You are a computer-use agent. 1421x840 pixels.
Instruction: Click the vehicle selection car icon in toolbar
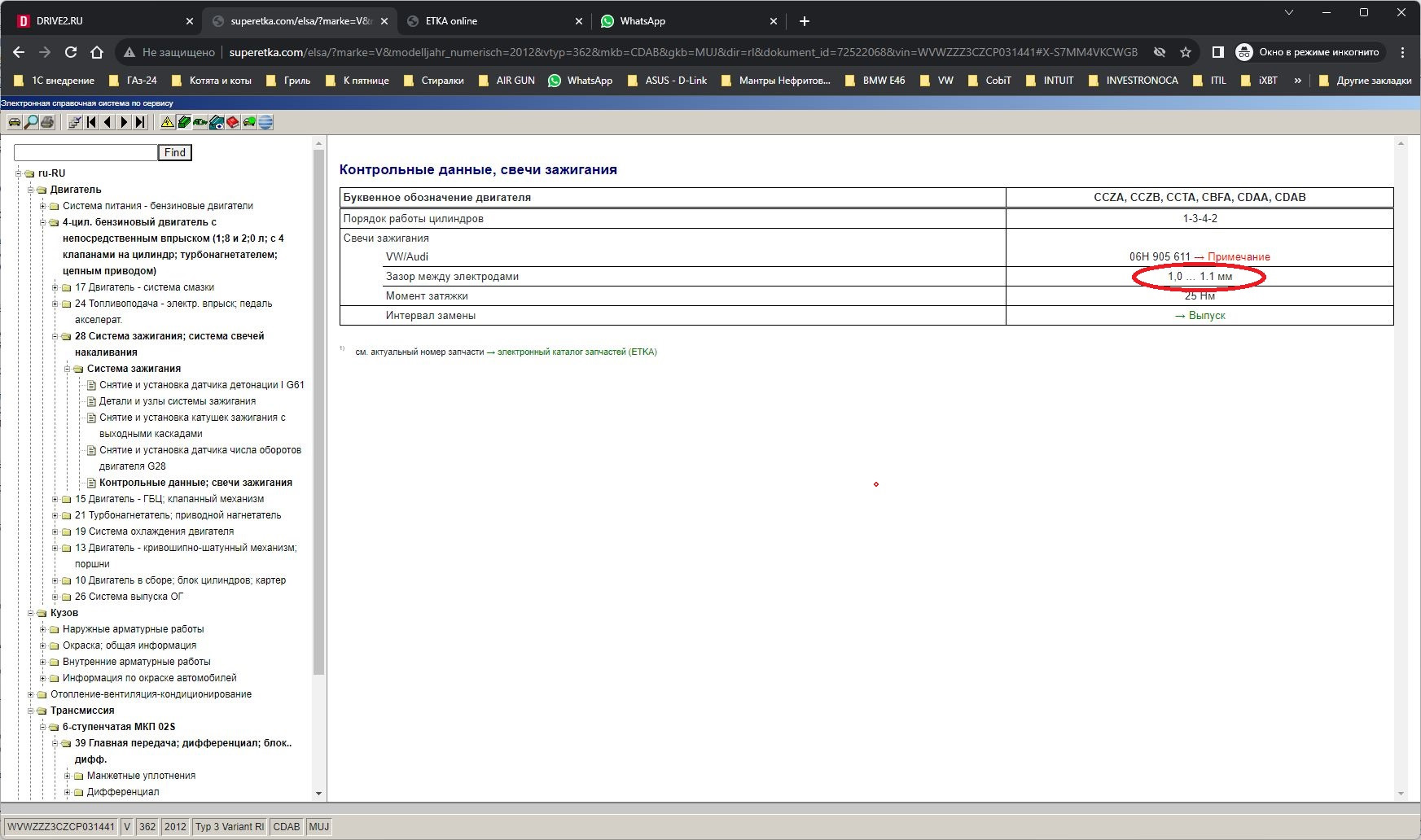pos(14,122)
